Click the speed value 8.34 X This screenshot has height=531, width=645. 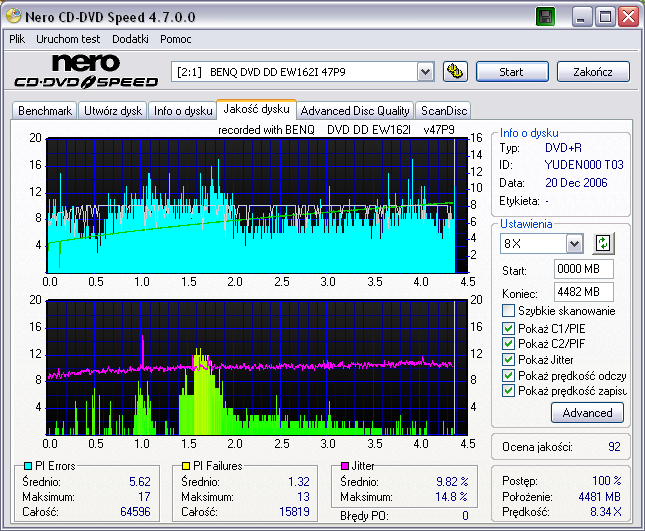[x=606, y=512]
